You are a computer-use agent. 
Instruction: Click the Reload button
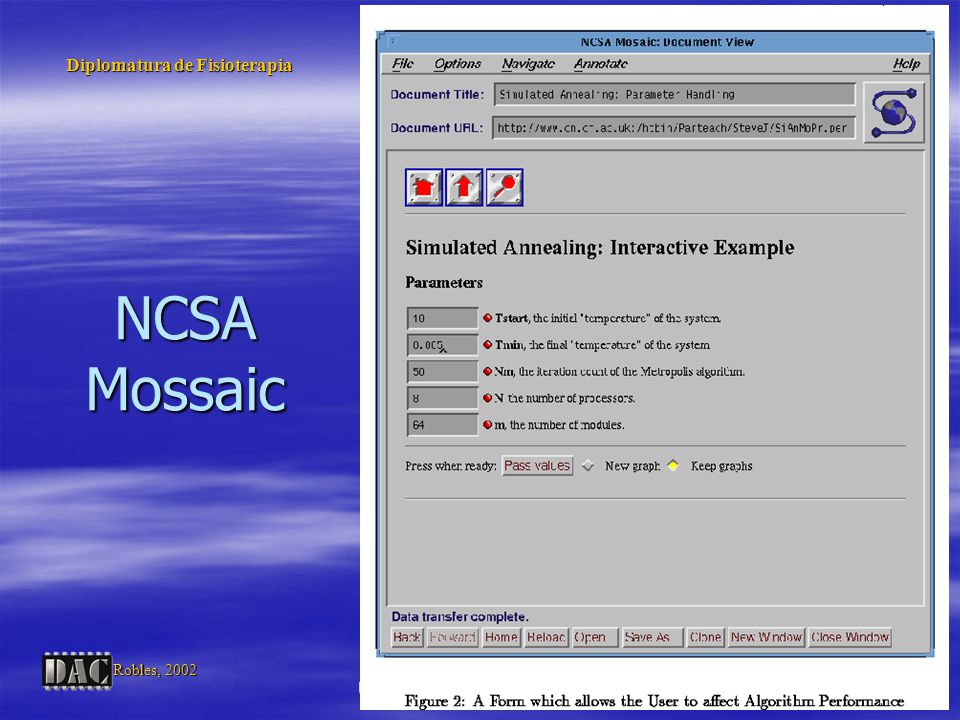click(546, 637)
